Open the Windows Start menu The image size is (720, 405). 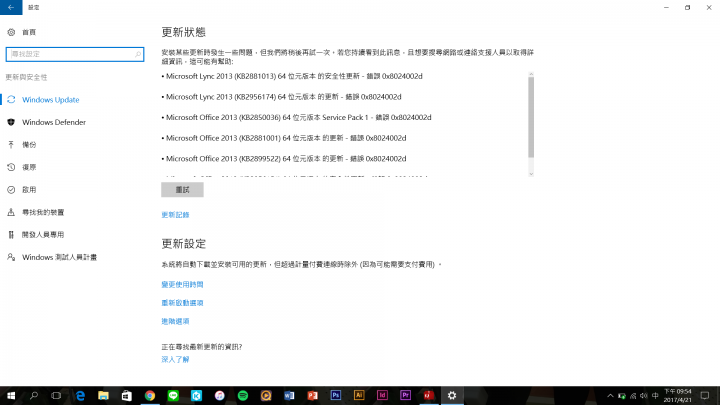pyautogui.click(x=11, y=395)
